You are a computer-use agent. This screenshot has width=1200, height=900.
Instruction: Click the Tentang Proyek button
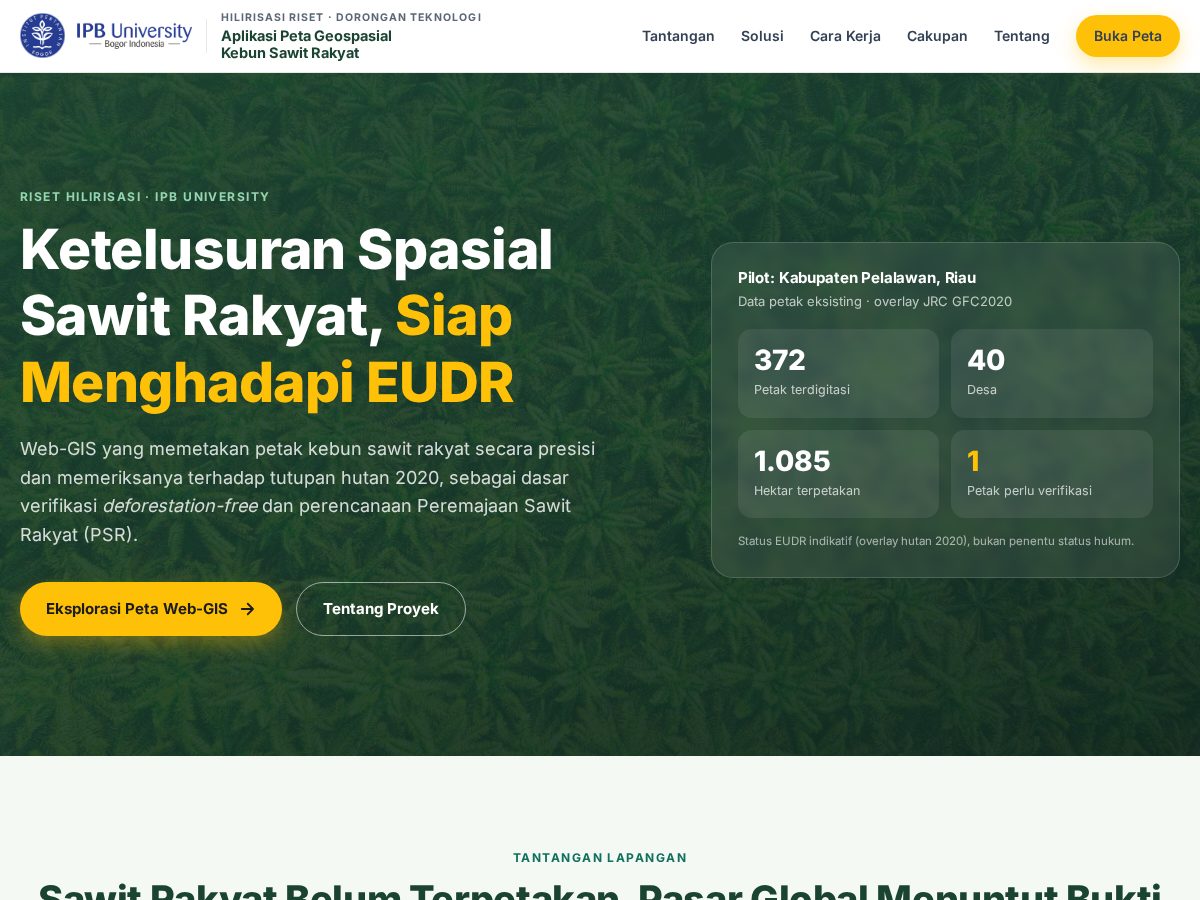pyautogui.click(x=381, y=609)
